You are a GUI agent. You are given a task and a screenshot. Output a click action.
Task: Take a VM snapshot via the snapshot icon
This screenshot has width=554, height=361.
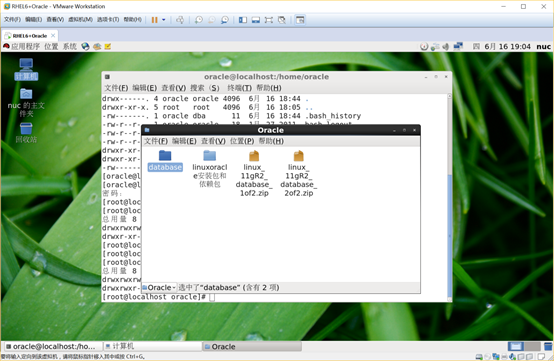[x=199, y=20]
